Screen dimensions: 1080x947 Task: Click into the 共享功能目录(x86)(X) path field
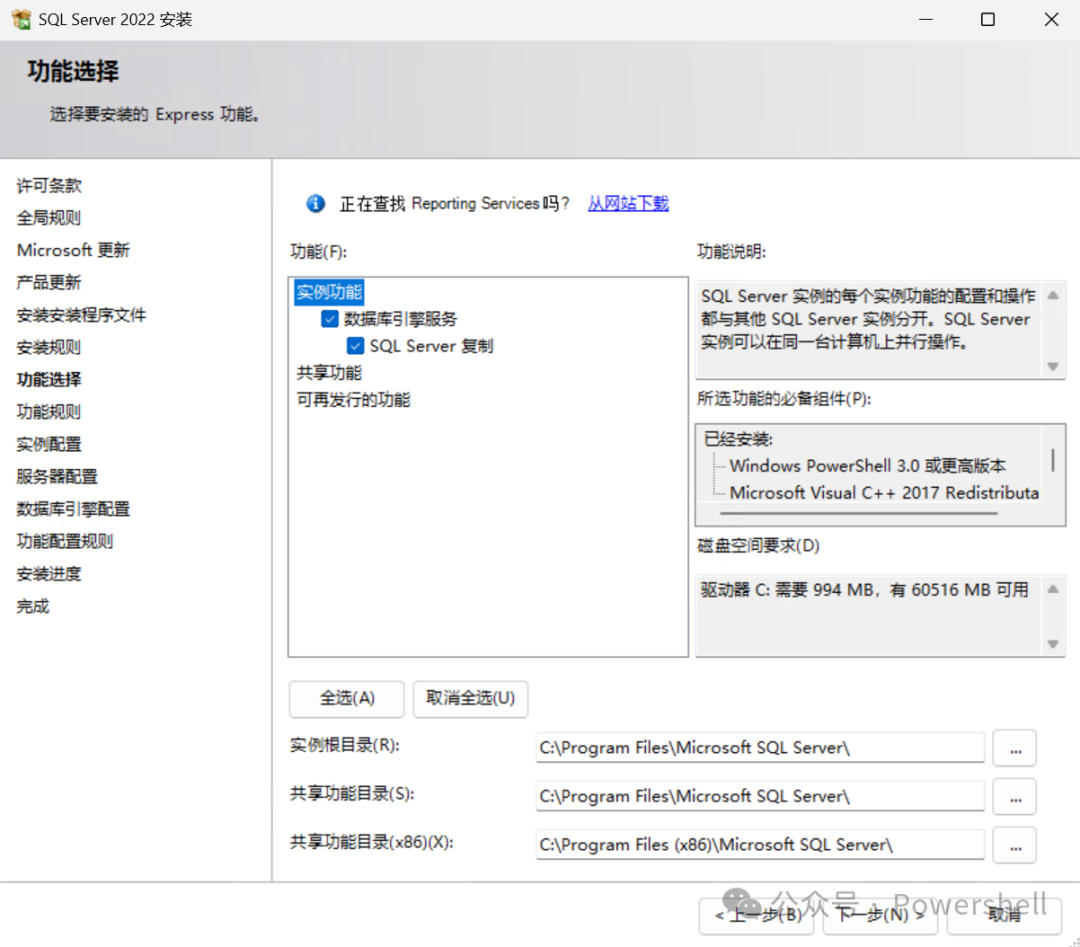pyautogui.click(x=760, y=844)
